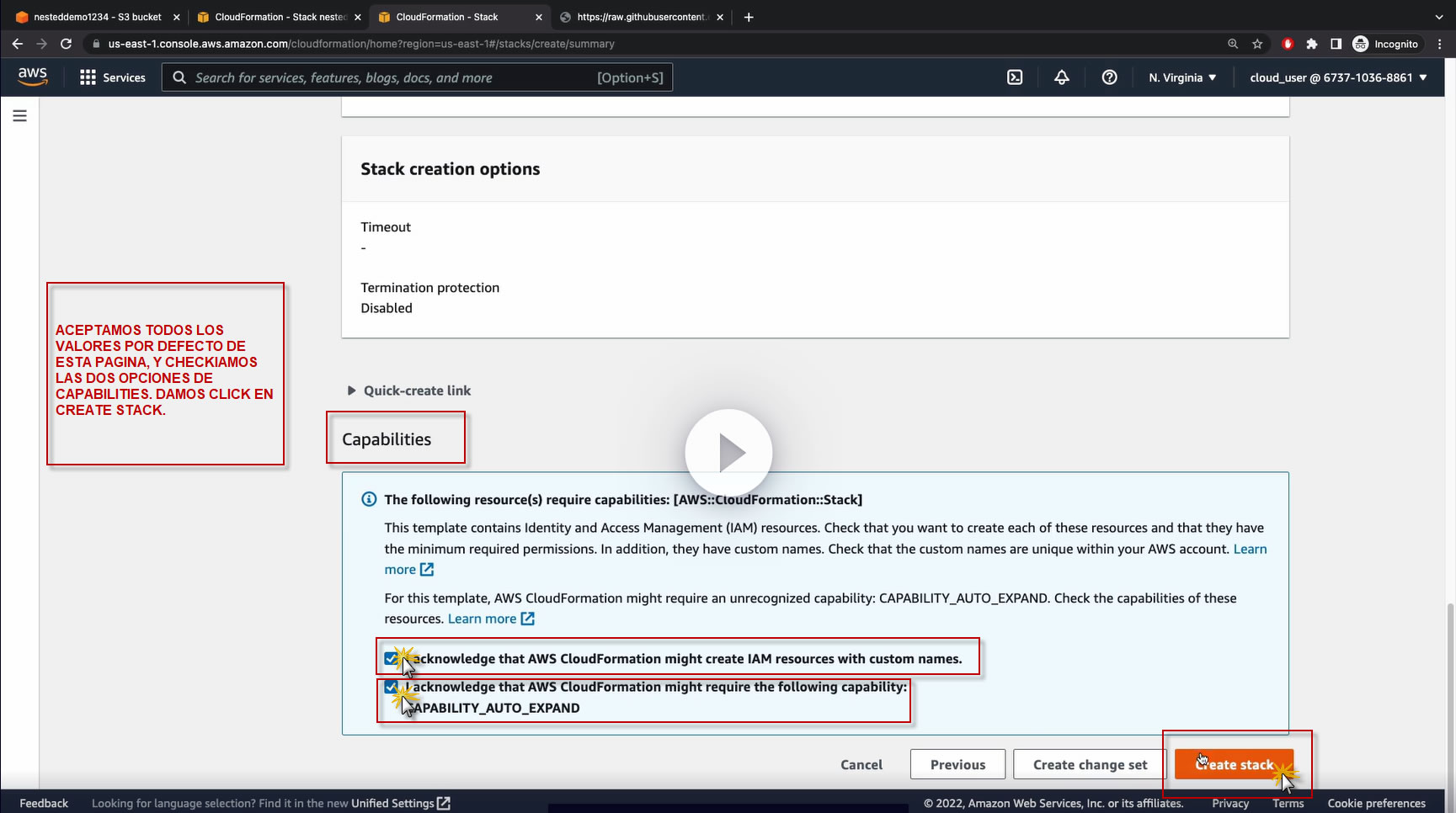Go to AWS home logo
Image resolution: width=1456 pixels, height=813 pixels.
pos(33,77)
